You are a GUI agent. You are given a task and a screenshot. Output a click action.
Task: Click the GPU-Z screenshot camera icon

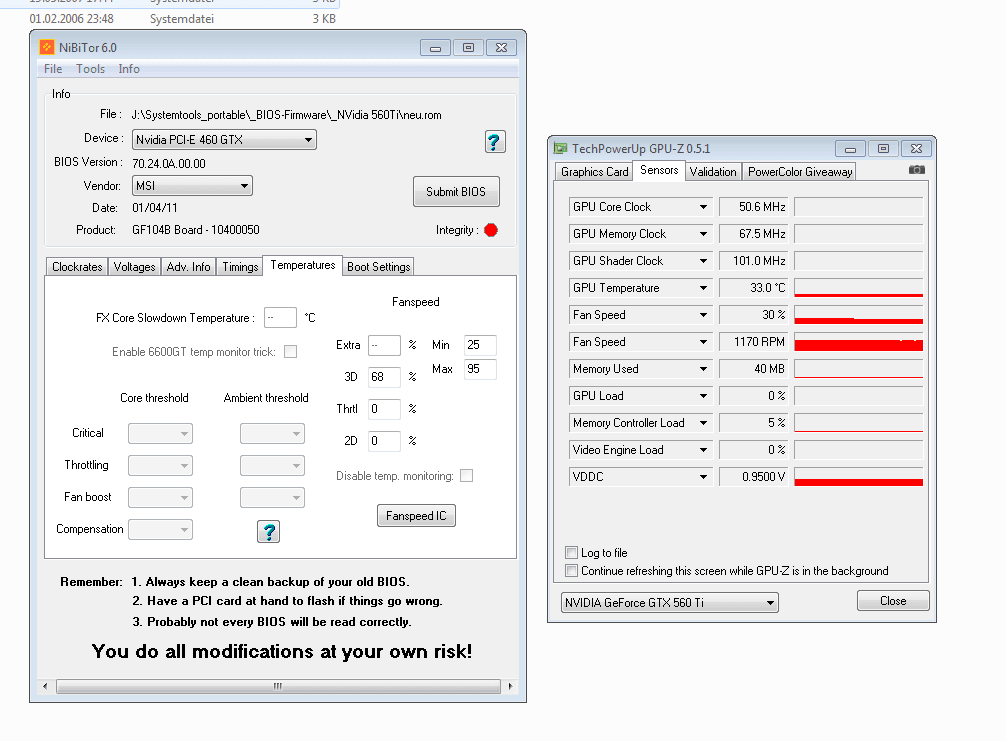pyautogui.click(x=917, y=169)
